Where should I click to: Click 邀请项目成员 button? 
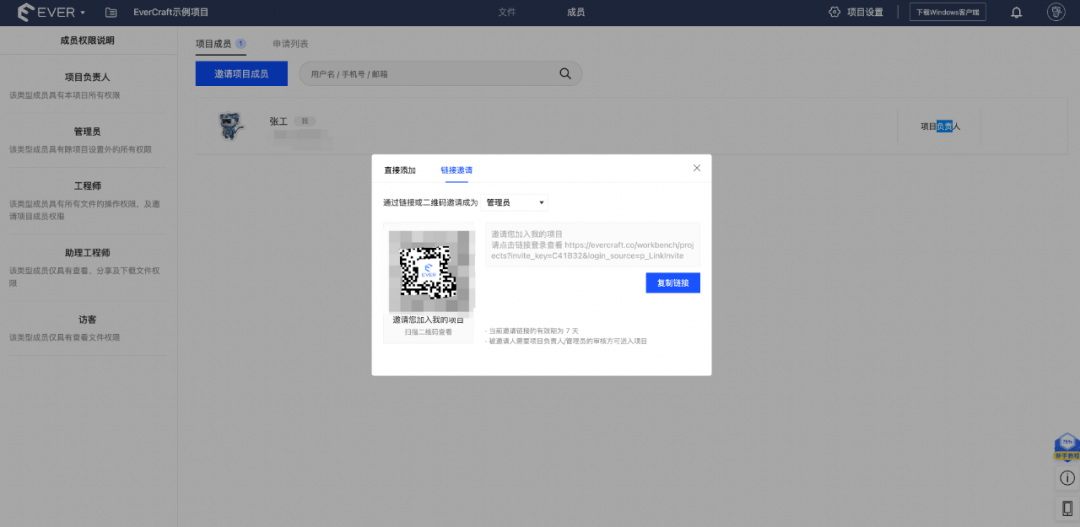click(x=241, y=74)
